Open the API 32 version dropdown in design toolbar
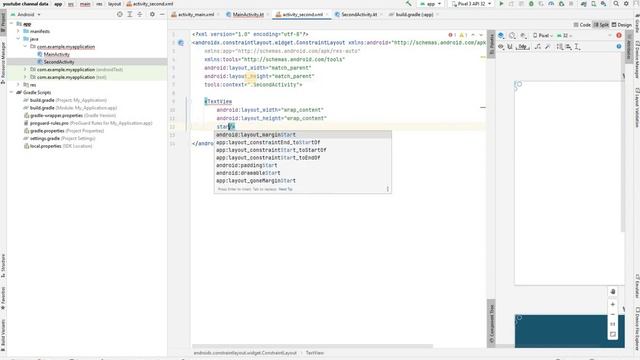 pos(564,36)
